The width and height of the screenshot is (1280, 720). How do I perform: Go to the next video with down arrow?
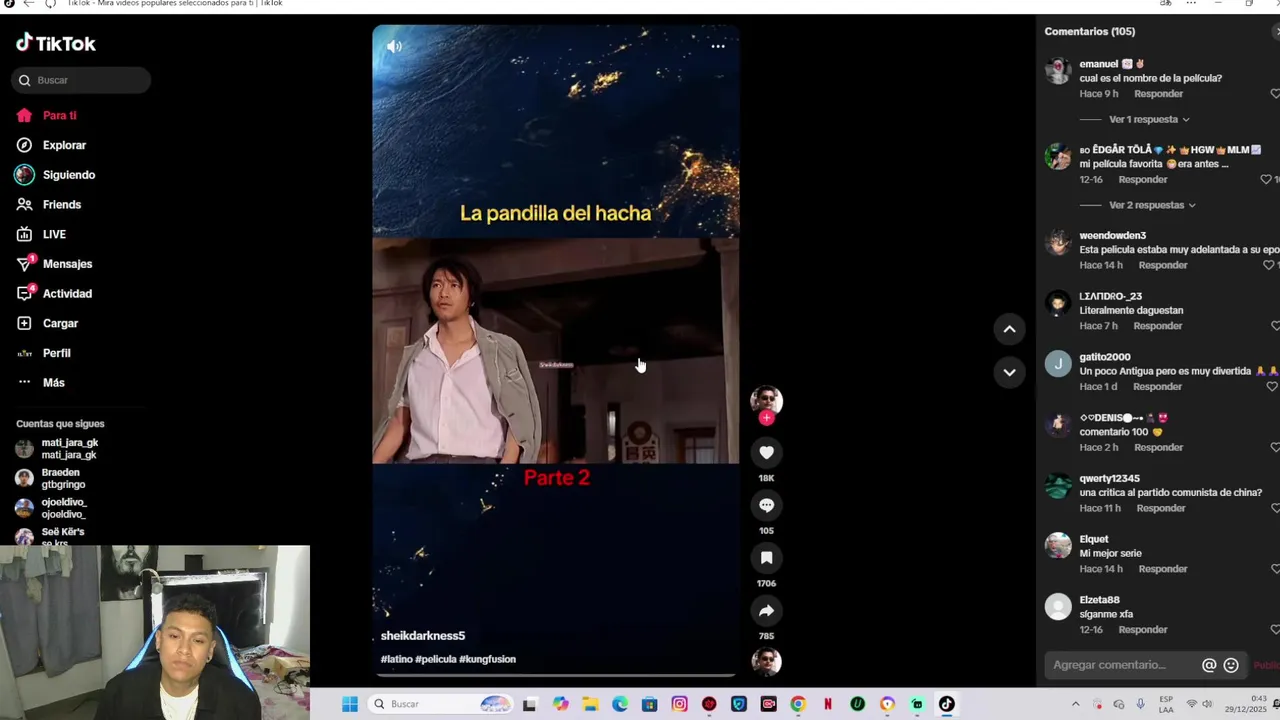pos(1009,372)
